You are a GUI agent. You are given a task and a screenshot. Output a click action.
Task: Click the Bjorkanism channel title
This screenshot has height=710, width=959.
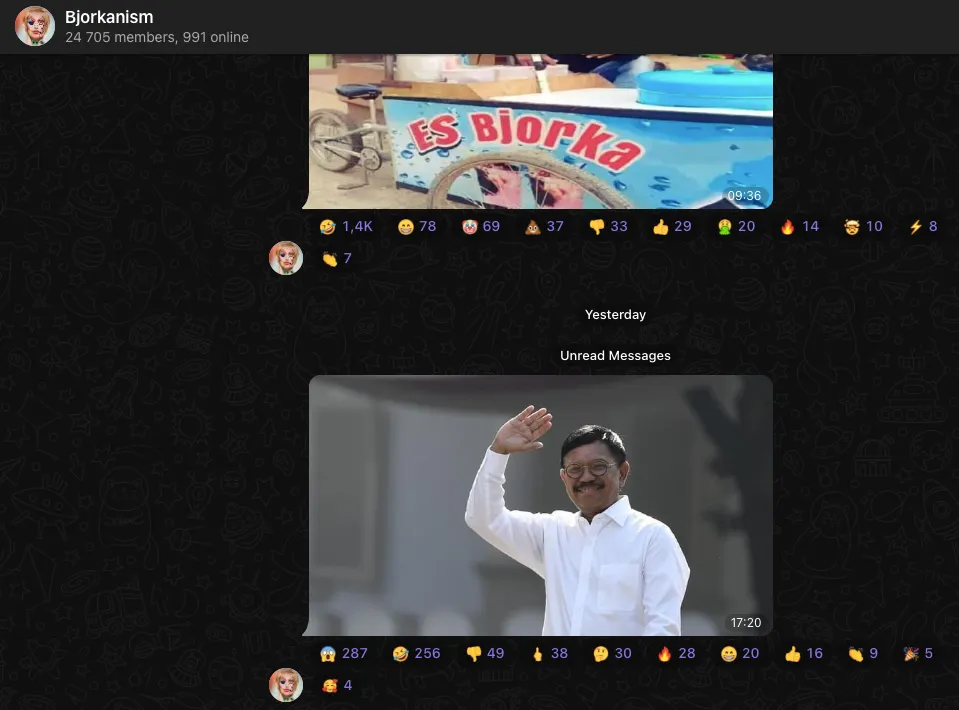point(109,17)
